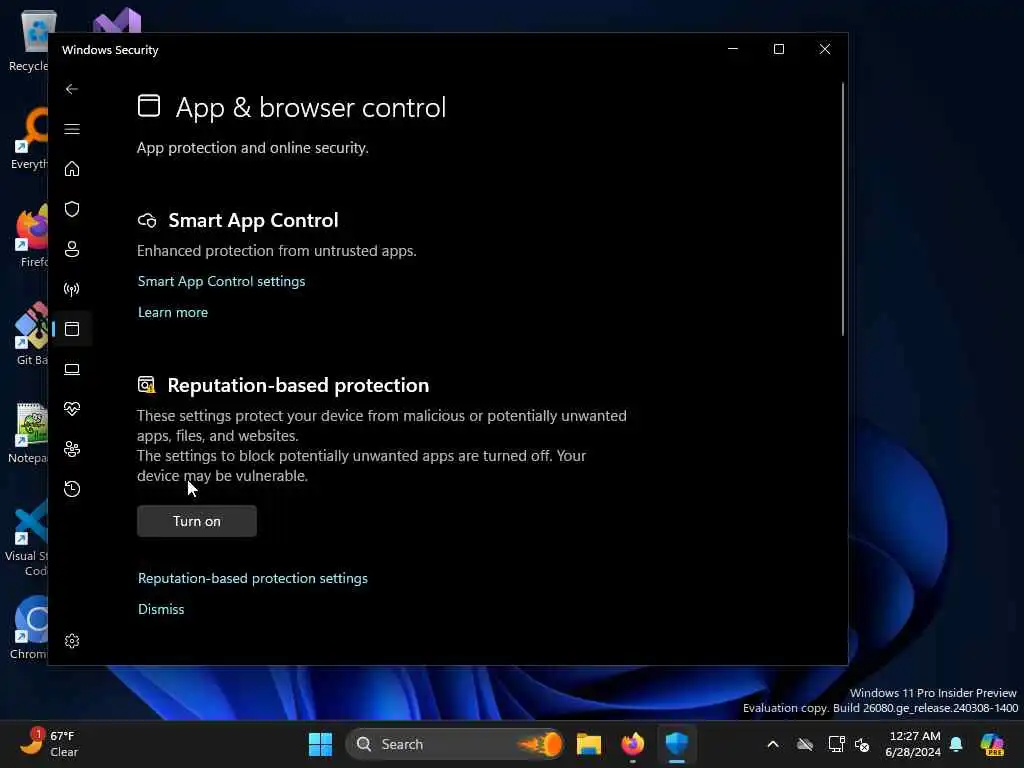The image size is (1024, 768).
Task: Click the 'App protection and online security.' text
Action: [253, 148]
